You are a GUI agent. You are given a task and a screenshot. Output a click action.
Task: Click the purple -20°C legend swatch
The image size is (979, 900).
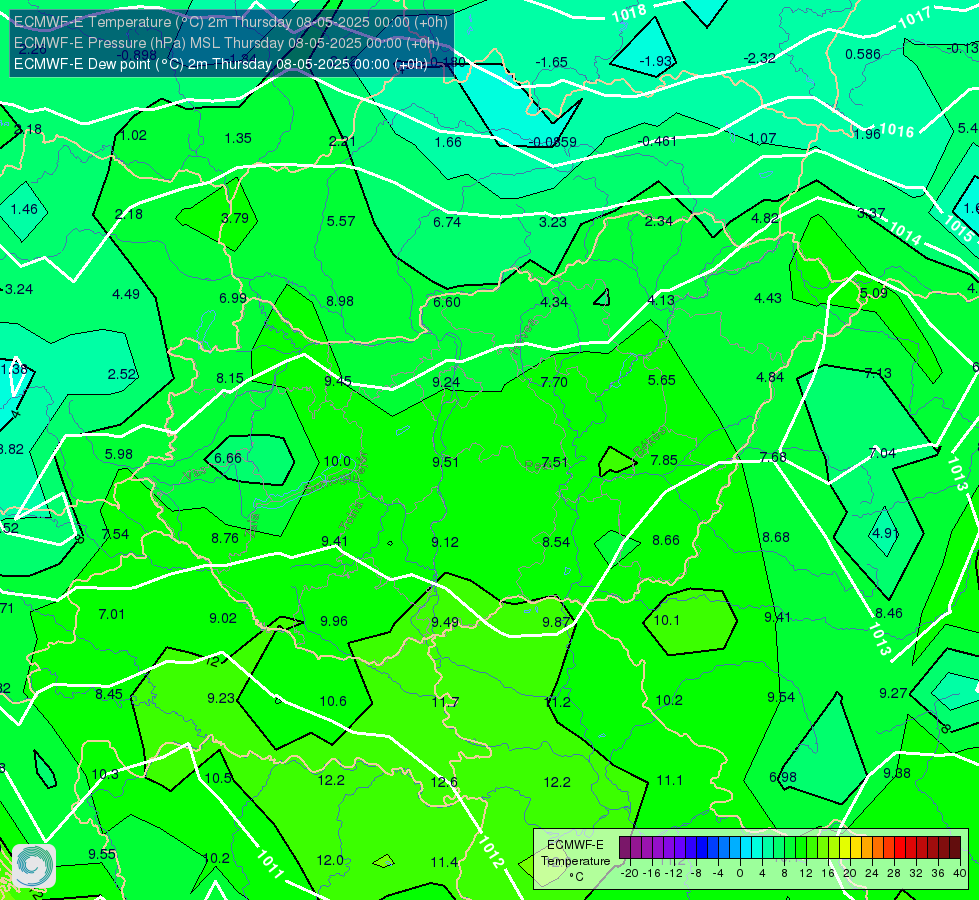[624, 848]
